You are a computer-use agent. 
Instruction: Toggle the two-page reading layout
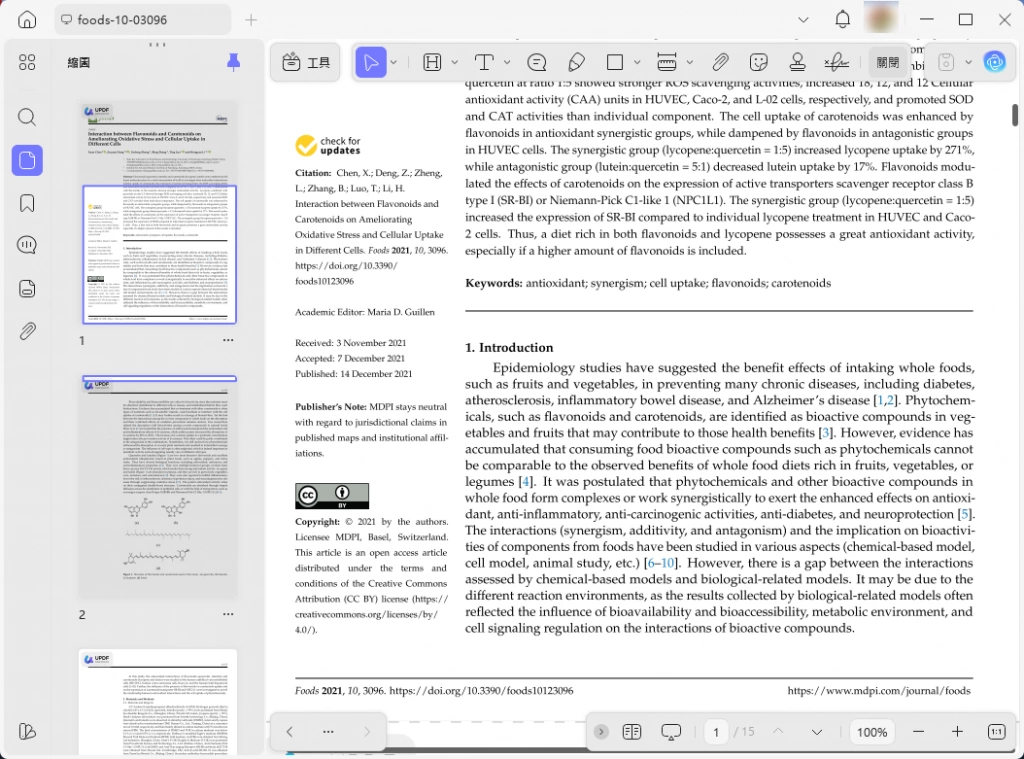click(632, 732)
